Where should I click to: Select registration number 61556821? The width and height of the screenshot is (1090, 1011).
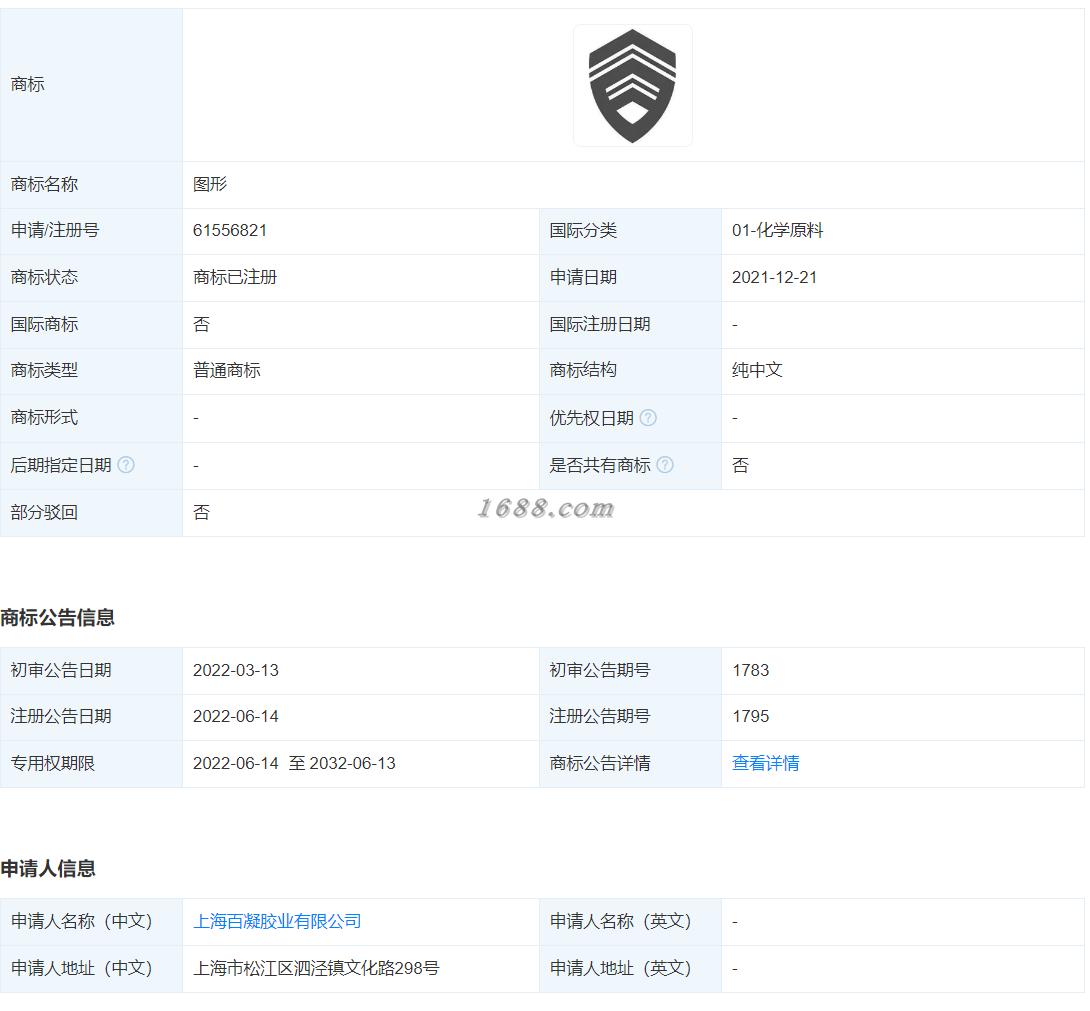click(x=229, y=230)
